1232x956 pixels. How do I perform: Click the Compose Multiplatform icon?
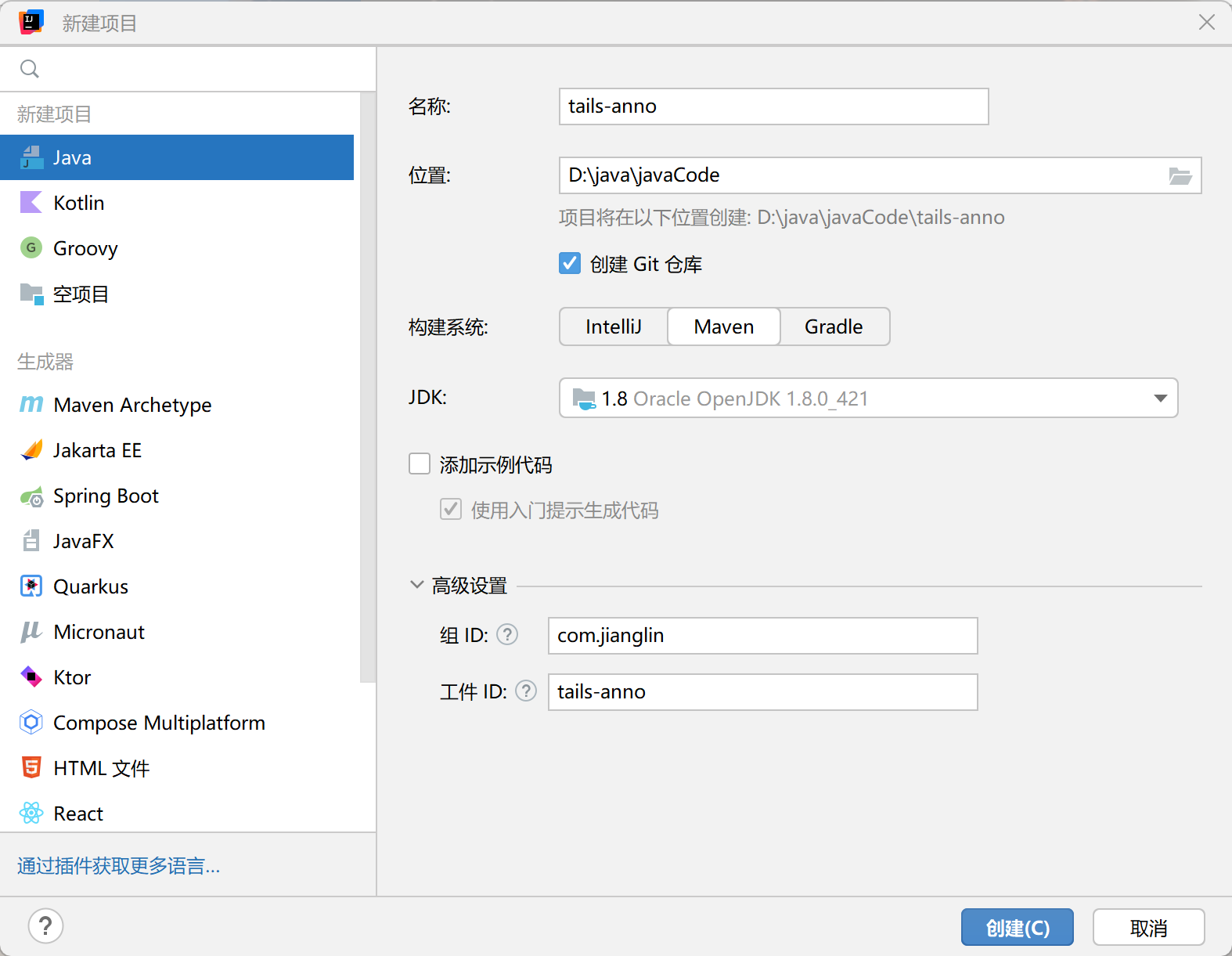[31, 723]
